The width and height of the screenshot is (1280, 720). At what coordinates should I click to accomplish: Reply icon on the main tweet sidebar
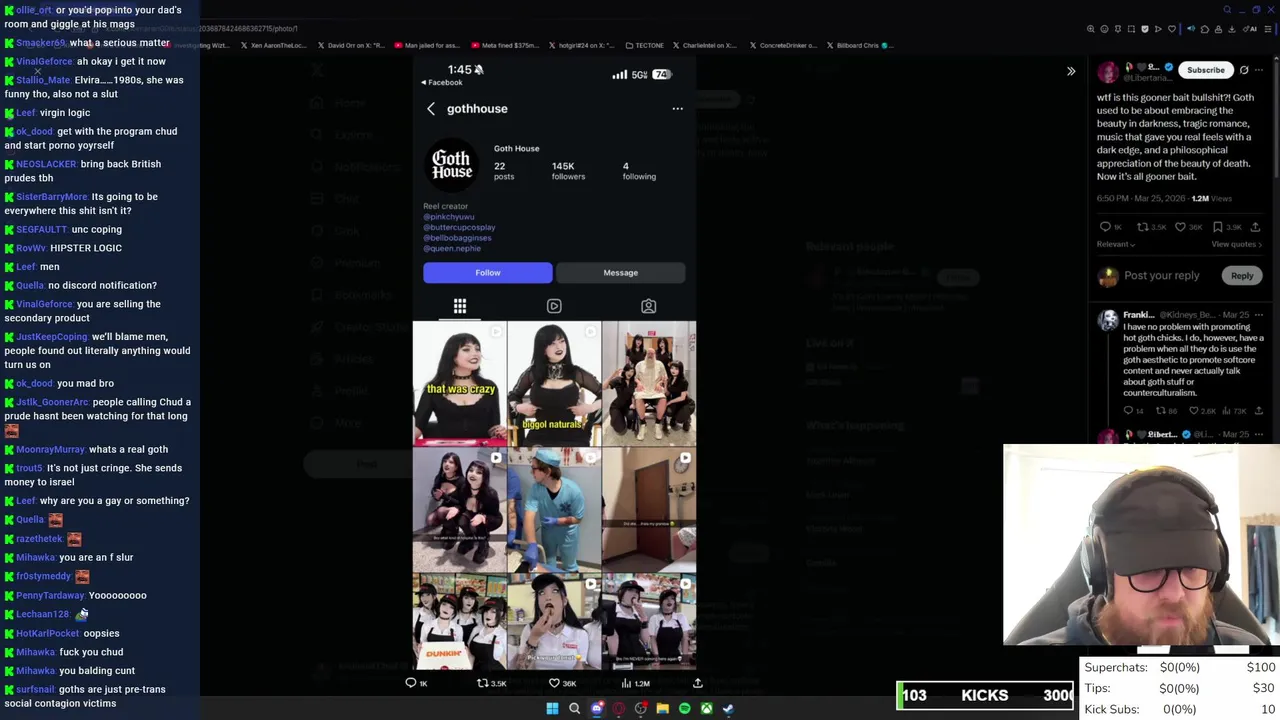[x=1110, y=227]
